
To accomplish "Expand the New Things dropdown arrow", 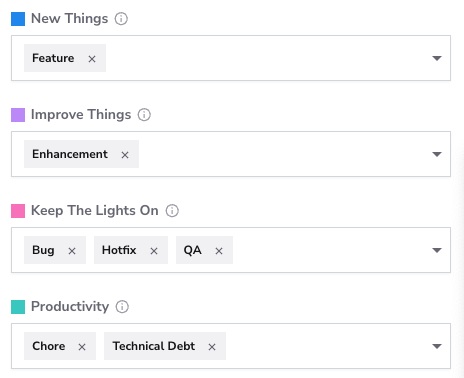I will coord(437,58).
